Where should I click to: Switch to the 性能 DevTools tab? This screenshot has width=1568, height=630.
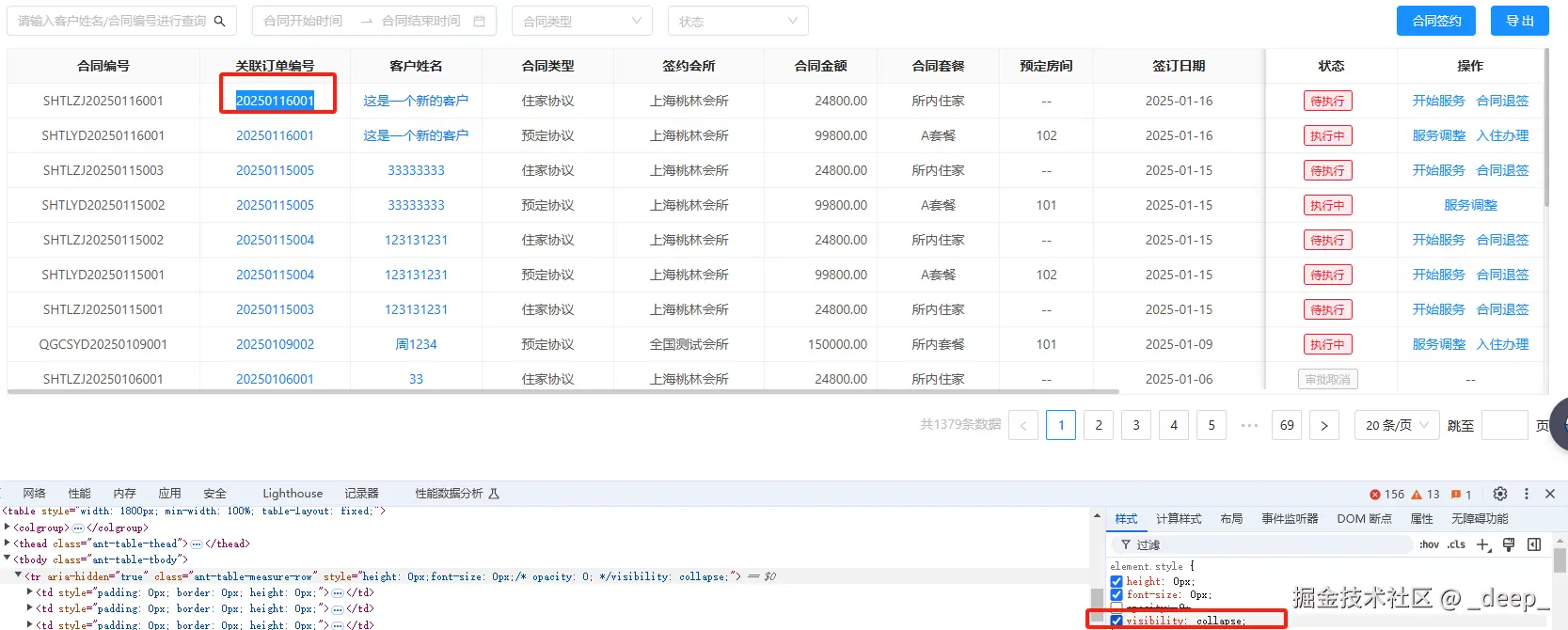(x=80, y=494)
